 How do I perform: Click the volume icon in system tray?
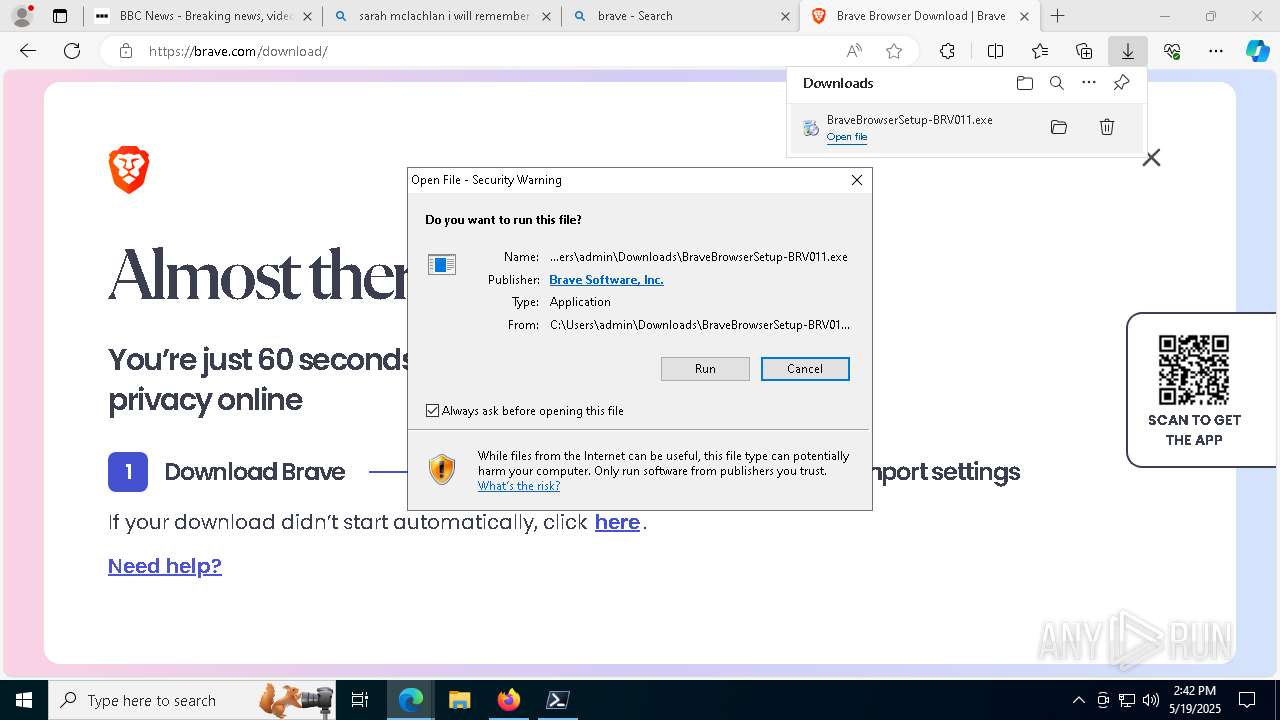tap(1151, 700)
